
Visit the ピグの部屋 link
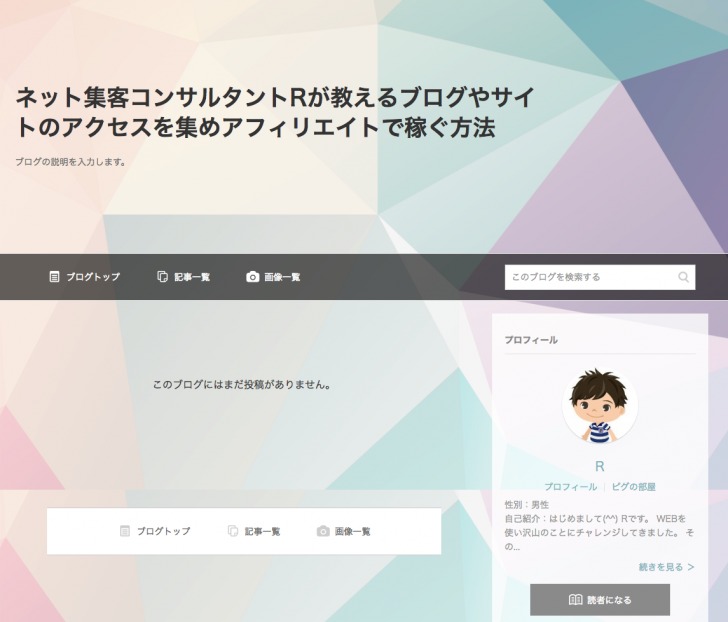(633, 487)
